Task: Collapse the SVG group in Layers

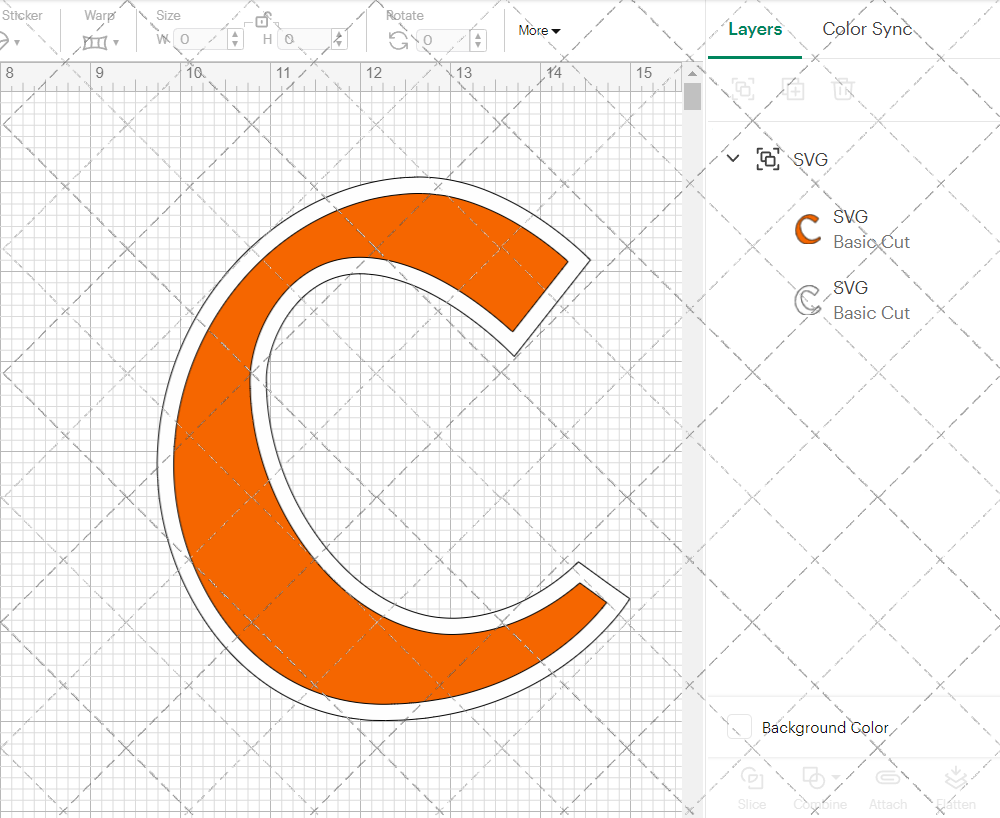Action: 733,158
